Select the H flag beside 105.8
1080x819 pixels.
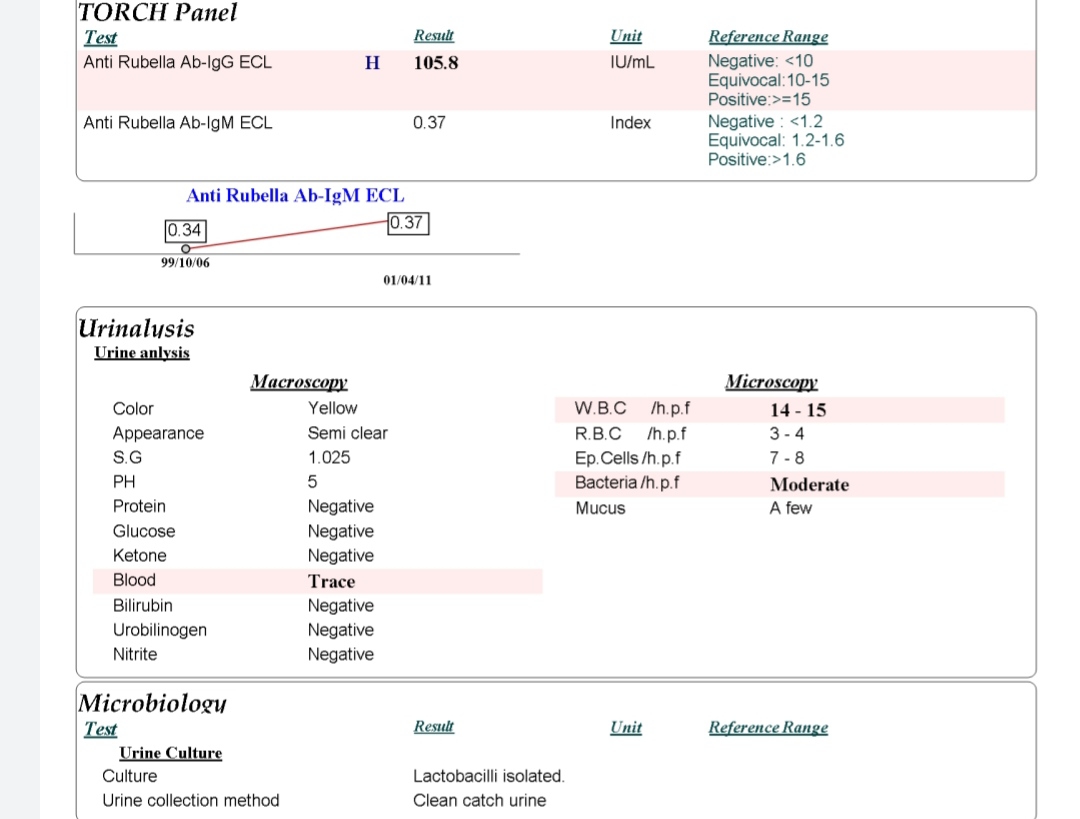(373, 63)
